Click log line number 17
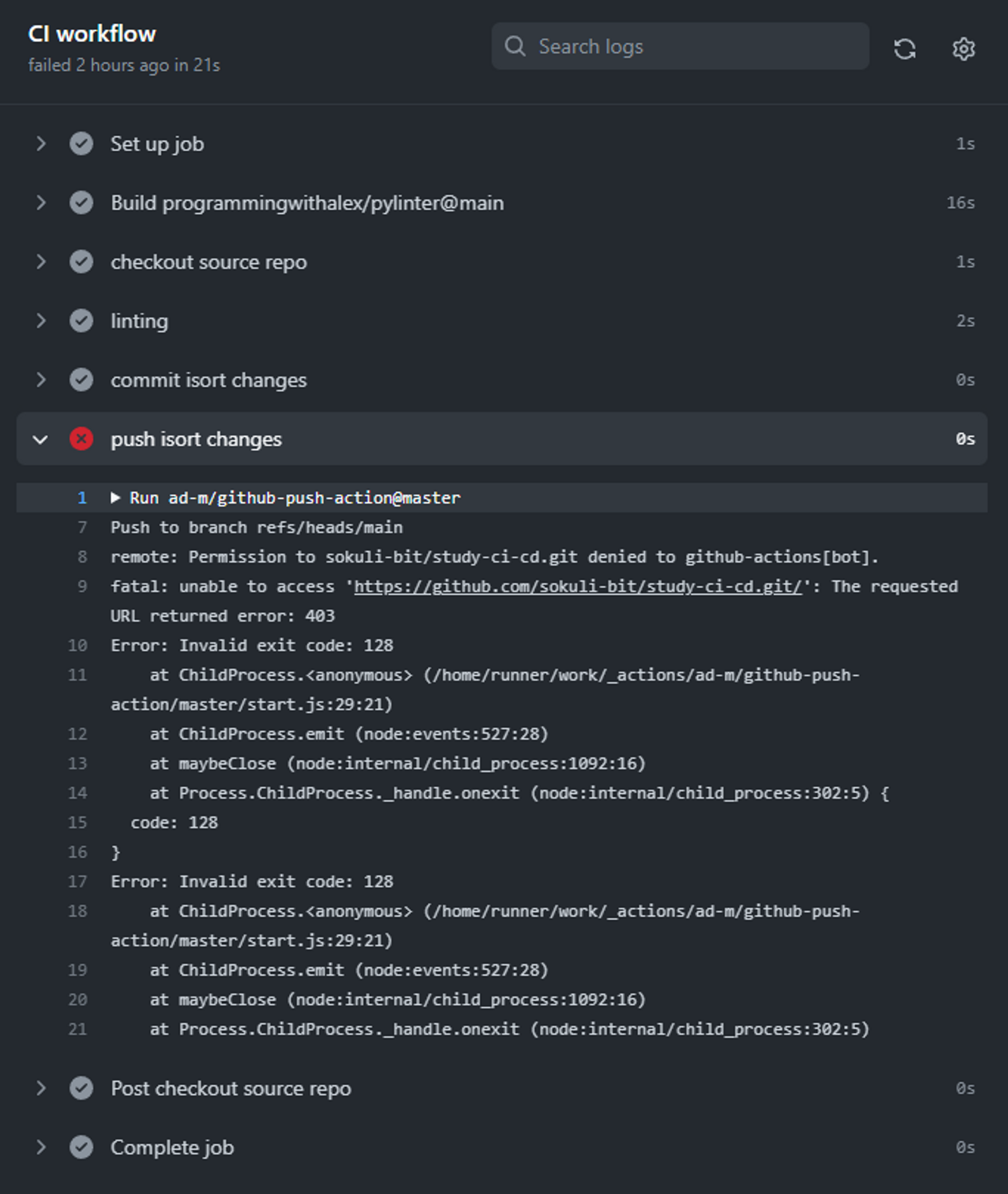1008x1194 pixels. (x=78, y=882)
